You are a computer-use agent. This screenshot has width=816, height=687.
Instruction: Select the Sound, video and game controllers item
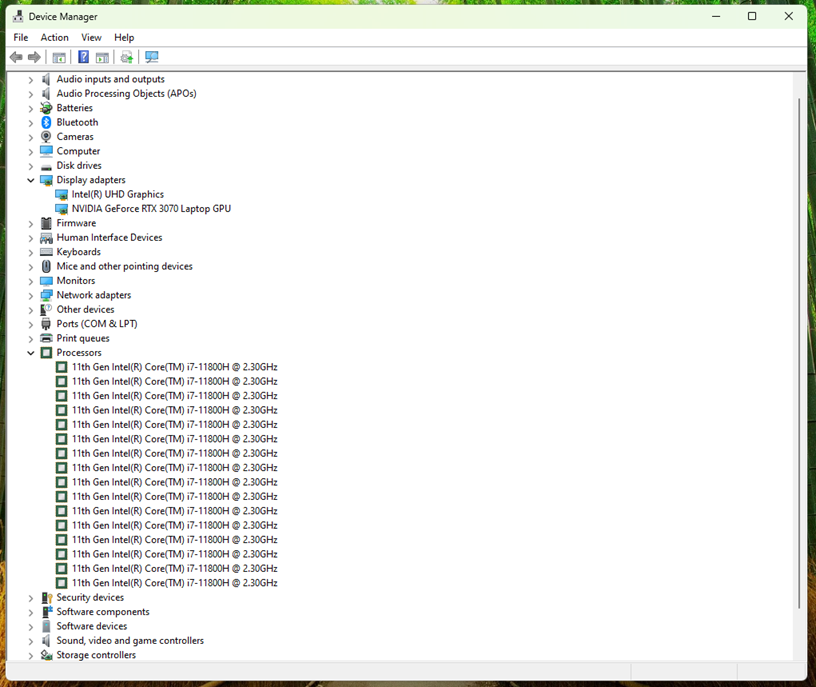pyautogui.click(x=130, y=641)
